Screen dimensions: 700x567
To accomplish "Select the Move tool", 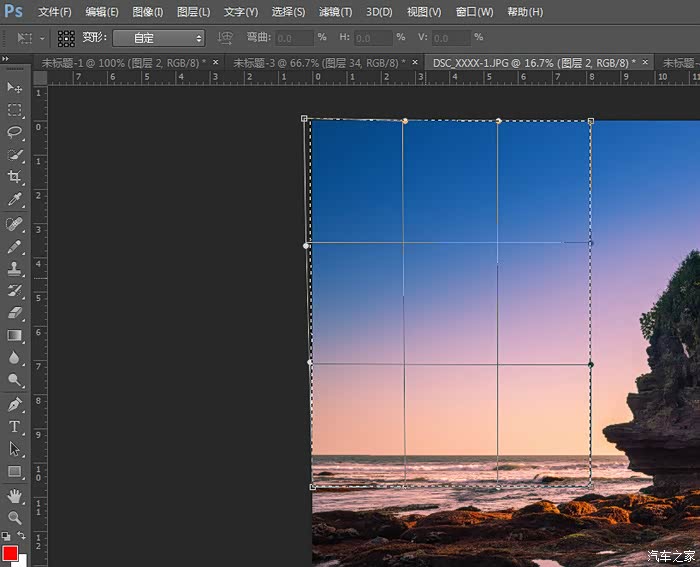I will pyautogui.click(x=15, y=88).
